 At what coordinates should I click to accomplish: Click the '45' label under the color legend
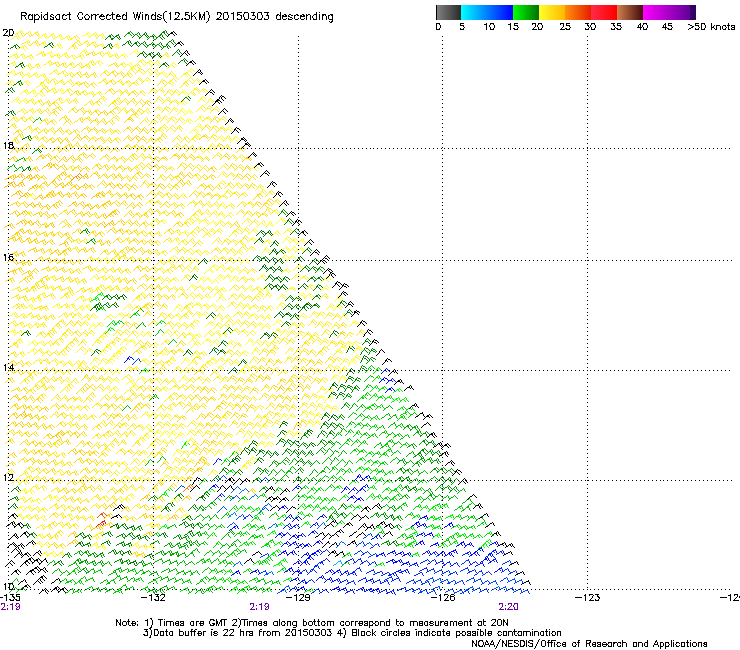[667, 27]
